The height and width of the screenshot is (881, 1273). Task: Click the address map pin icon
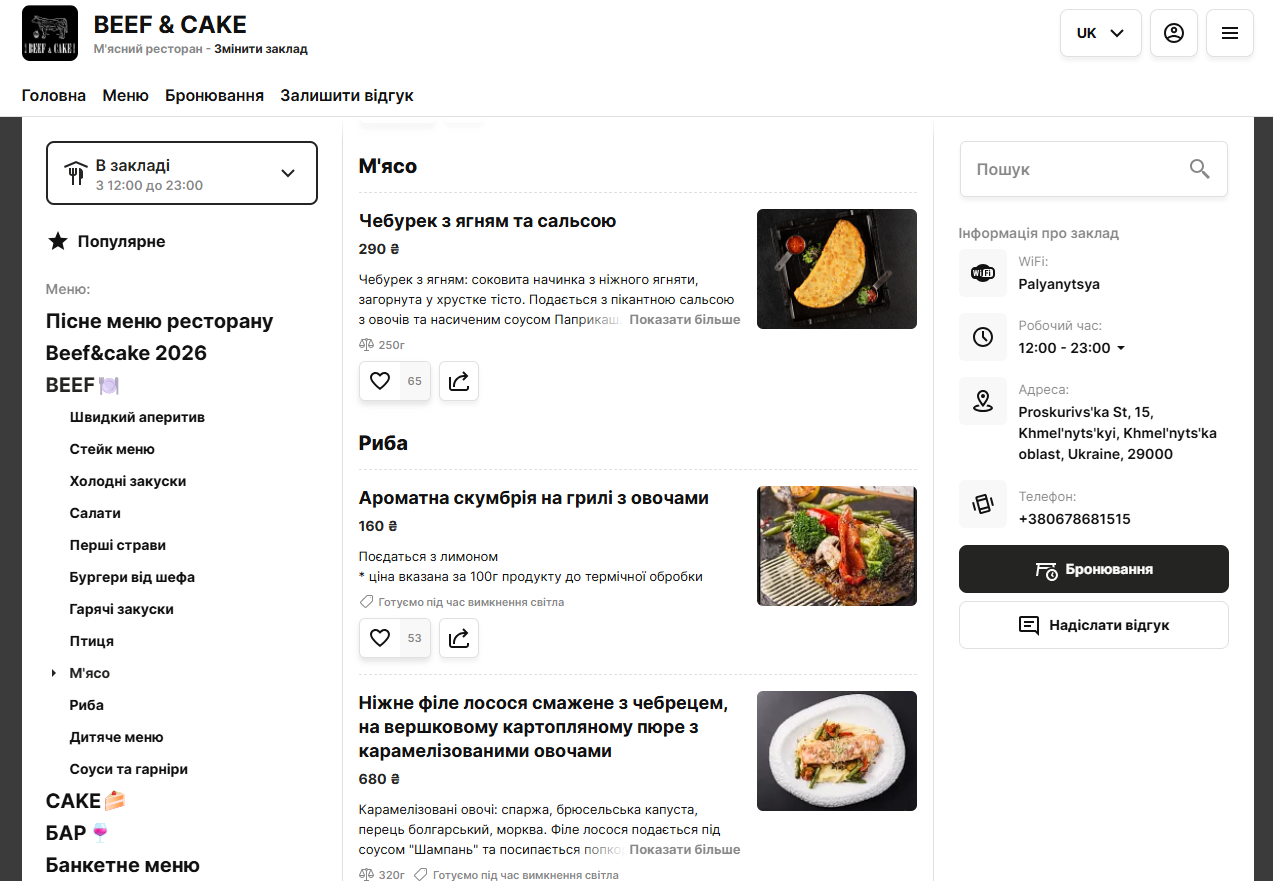(983, 401)
